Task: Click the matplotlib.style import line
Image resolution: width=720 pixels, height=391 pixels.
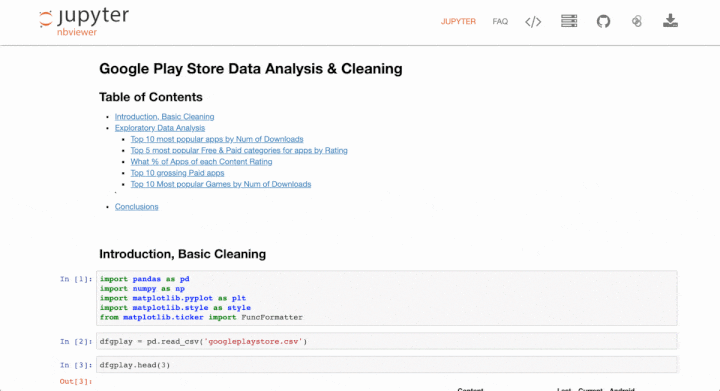Action: 175,308
